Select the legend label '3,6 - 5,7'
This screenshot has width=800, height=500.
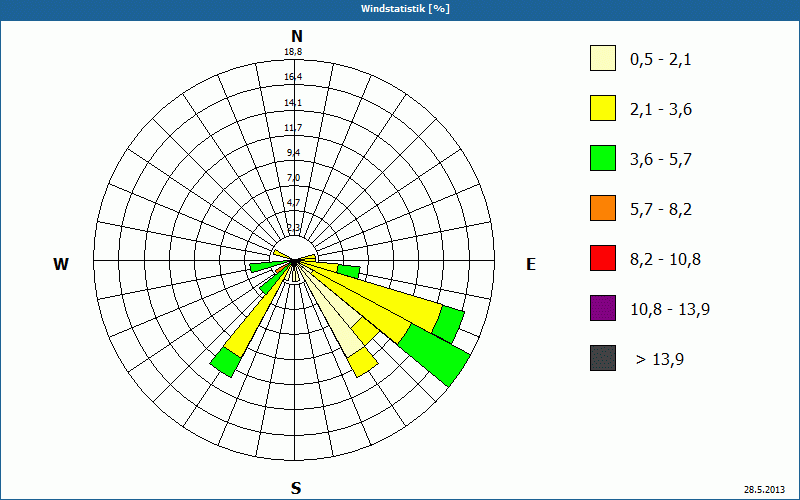pyautogui.click(x=661, y=160)
